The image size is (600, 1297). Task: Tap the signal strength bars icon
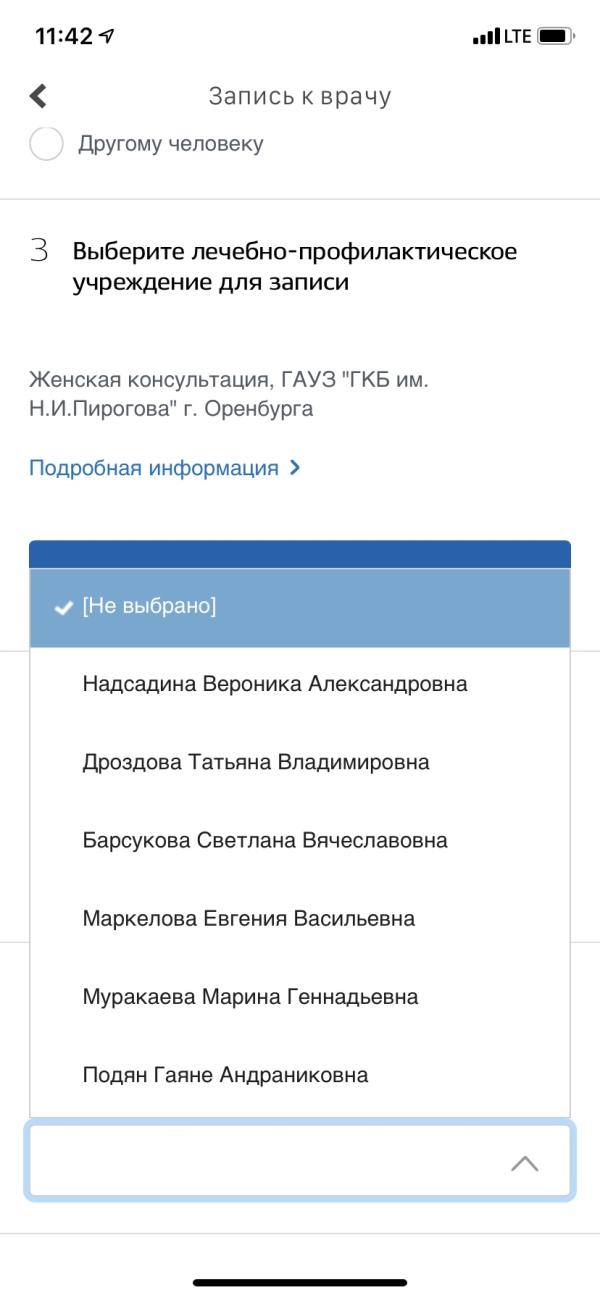(x=485, y=37)
